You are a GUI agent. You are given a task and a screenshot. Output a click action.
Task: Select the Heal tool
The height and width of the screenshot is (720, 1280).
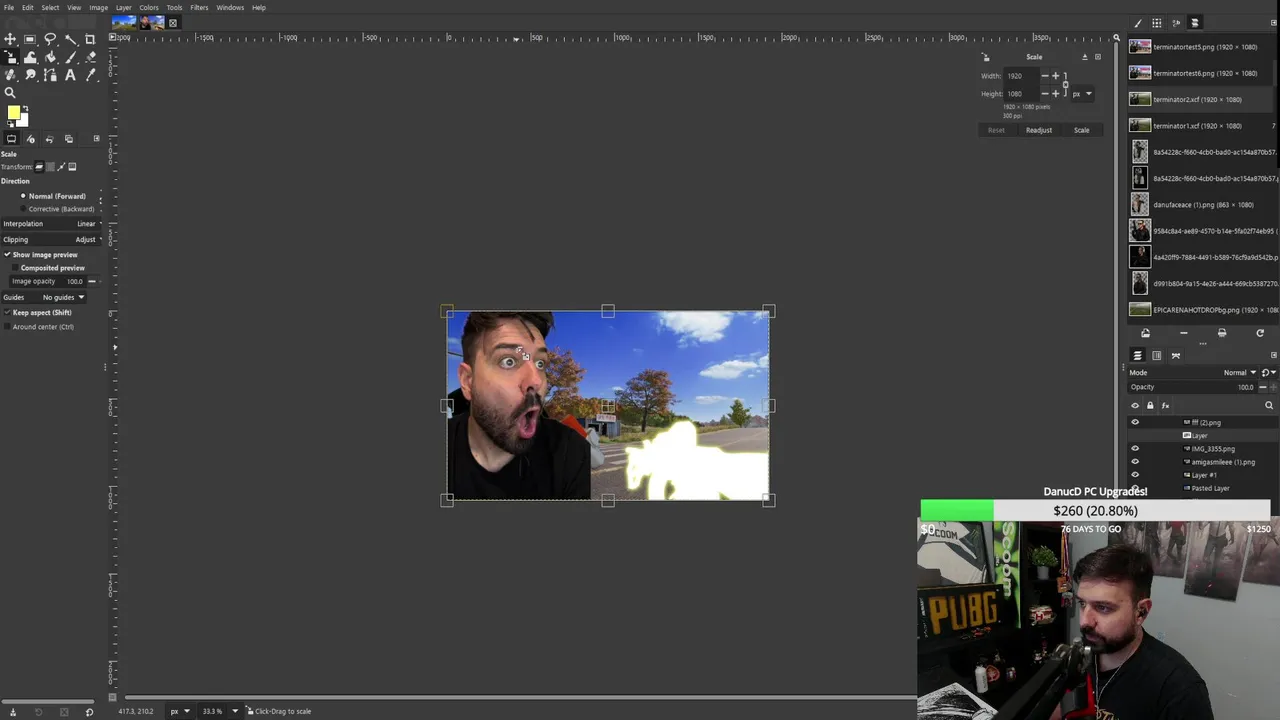10,75
